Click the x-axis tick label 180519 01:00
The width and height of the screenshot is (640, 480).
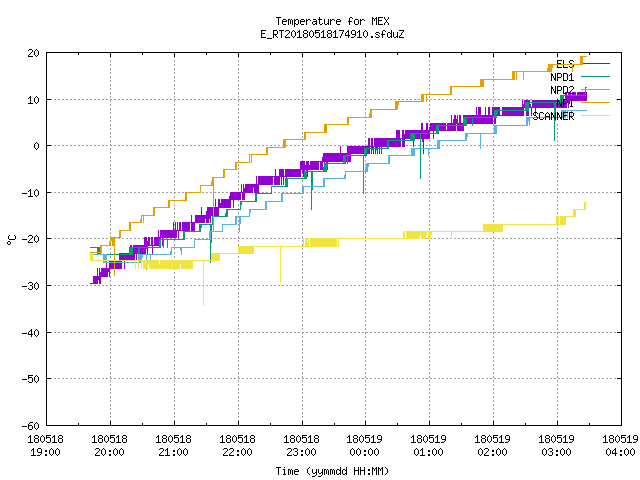429,446
